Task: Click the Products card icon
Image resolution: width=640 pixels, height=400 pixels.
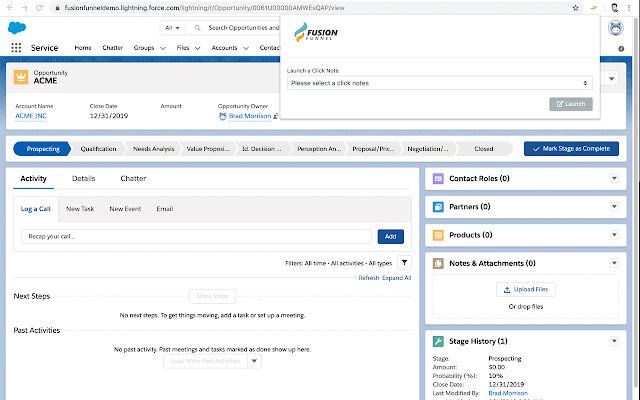Action: click(x=438, y=235)
